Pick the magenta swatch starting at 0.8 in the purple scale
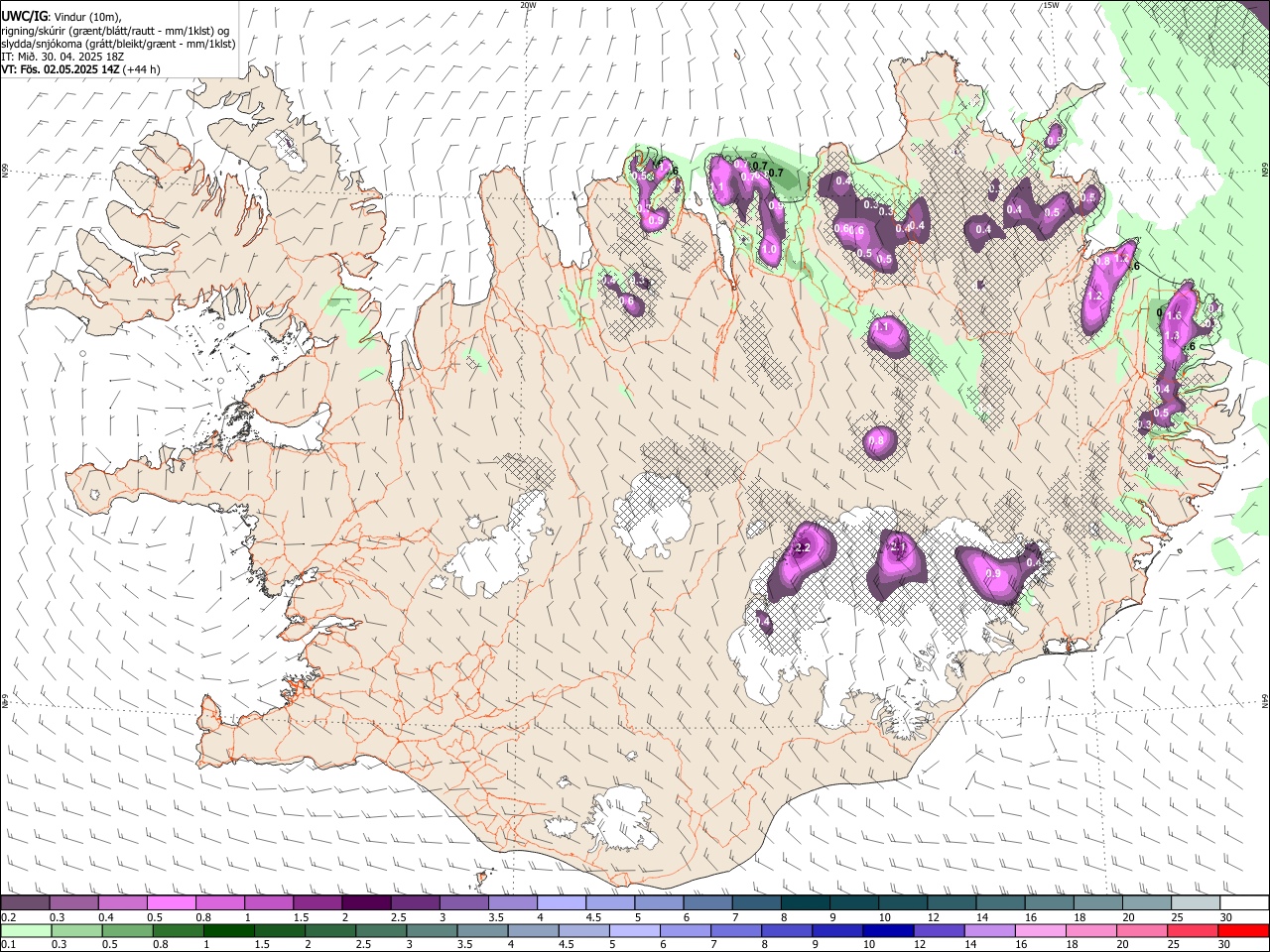This screenshot has width=1270, height=952. pos(219,903)
